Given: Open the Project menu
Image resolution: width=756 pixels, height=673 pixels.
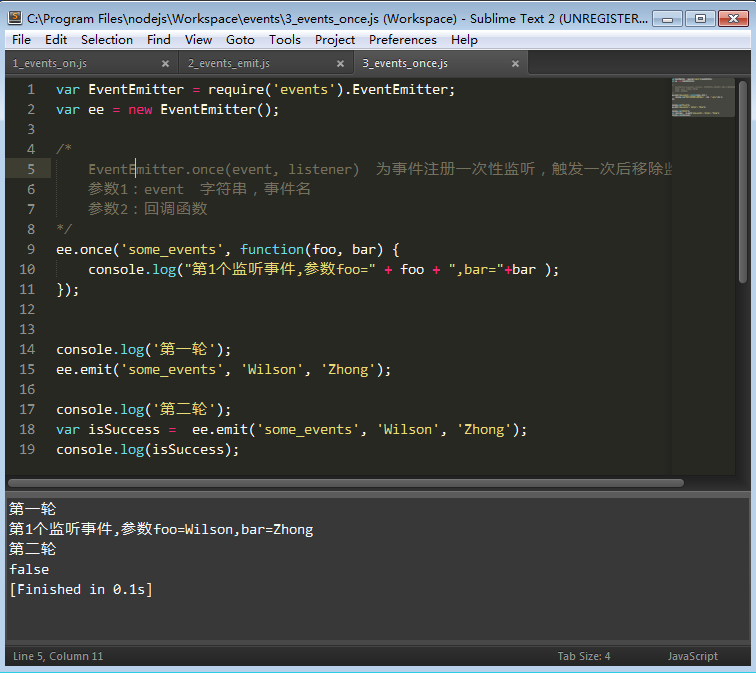Looking at the screenshot, I should 335,40.
